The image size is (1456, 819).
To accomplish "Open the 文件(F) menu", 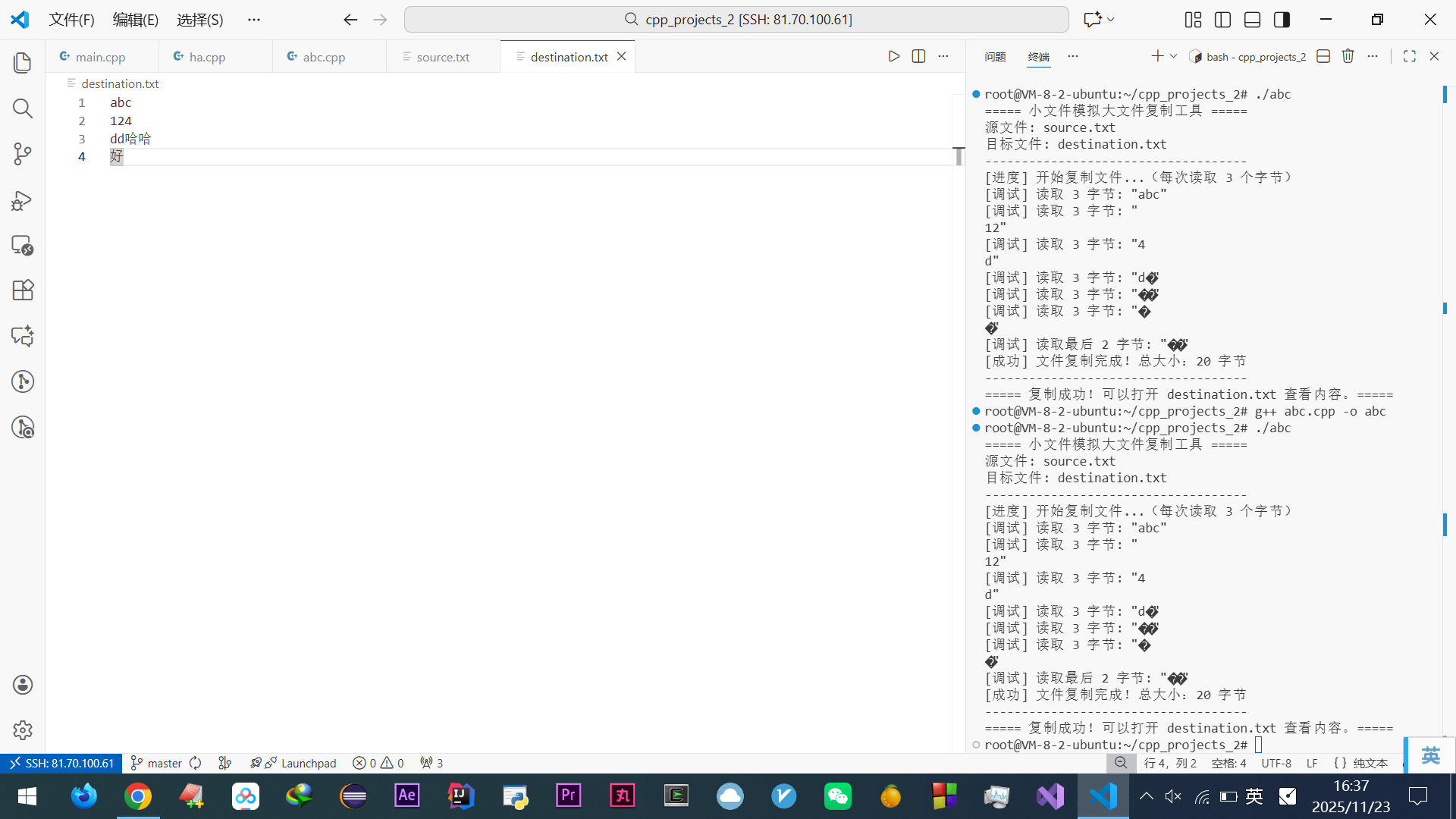I will coord(71,20).
